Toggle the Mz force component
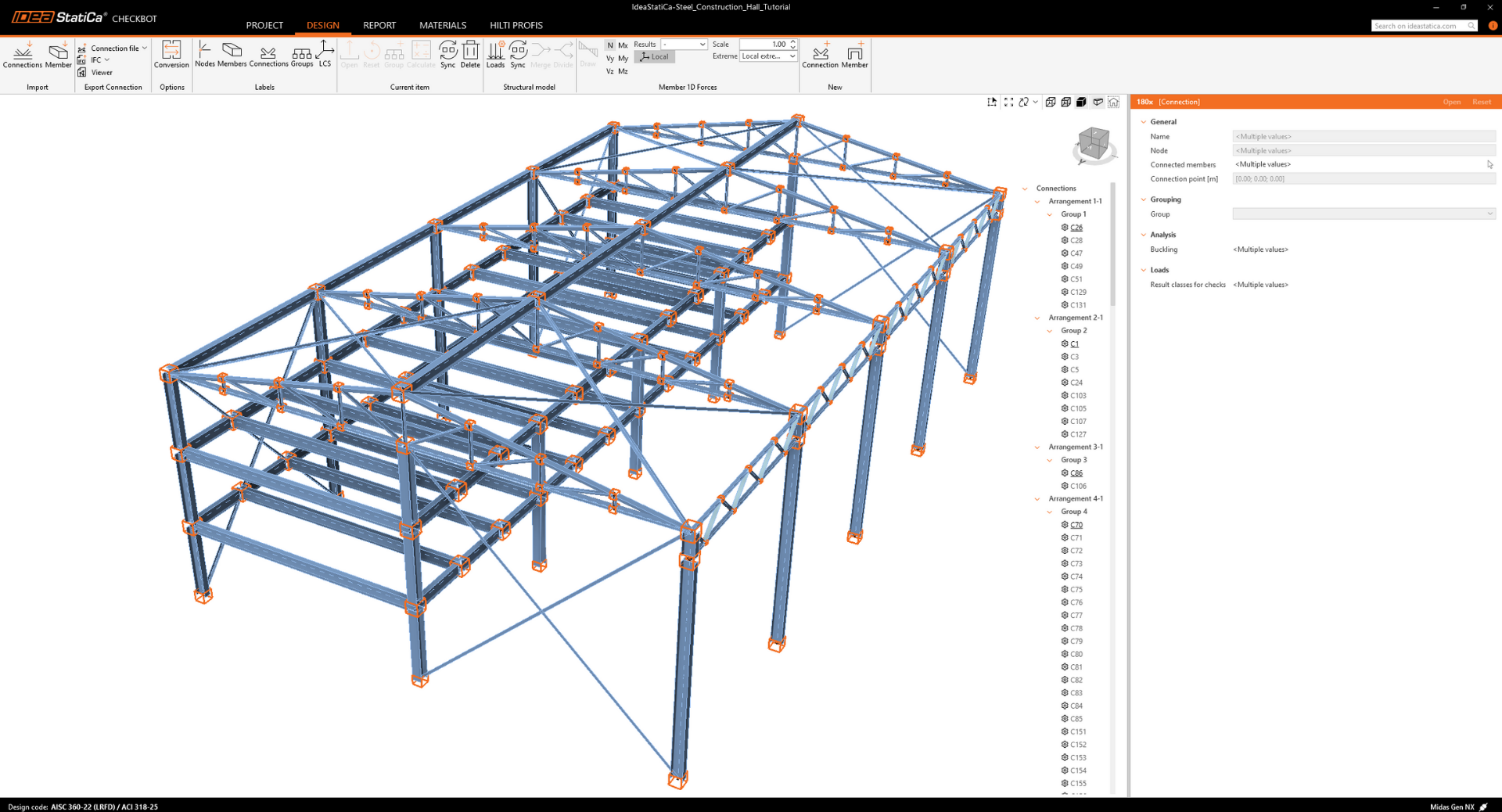Viewport: 1502px width, 812px height. click(x=623, y=71)
